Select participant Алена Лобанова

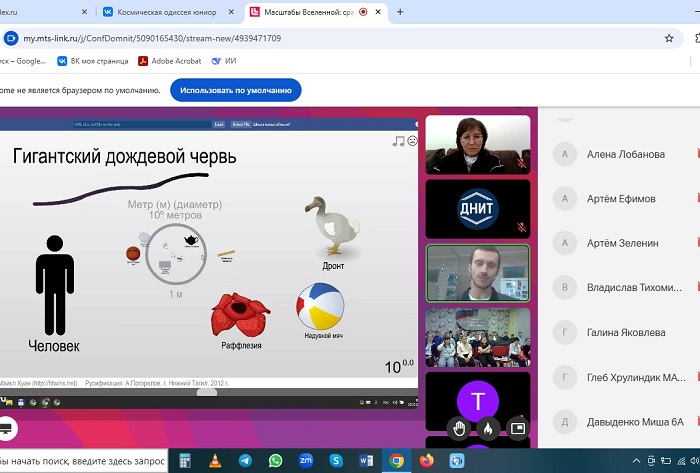[626, 154]
